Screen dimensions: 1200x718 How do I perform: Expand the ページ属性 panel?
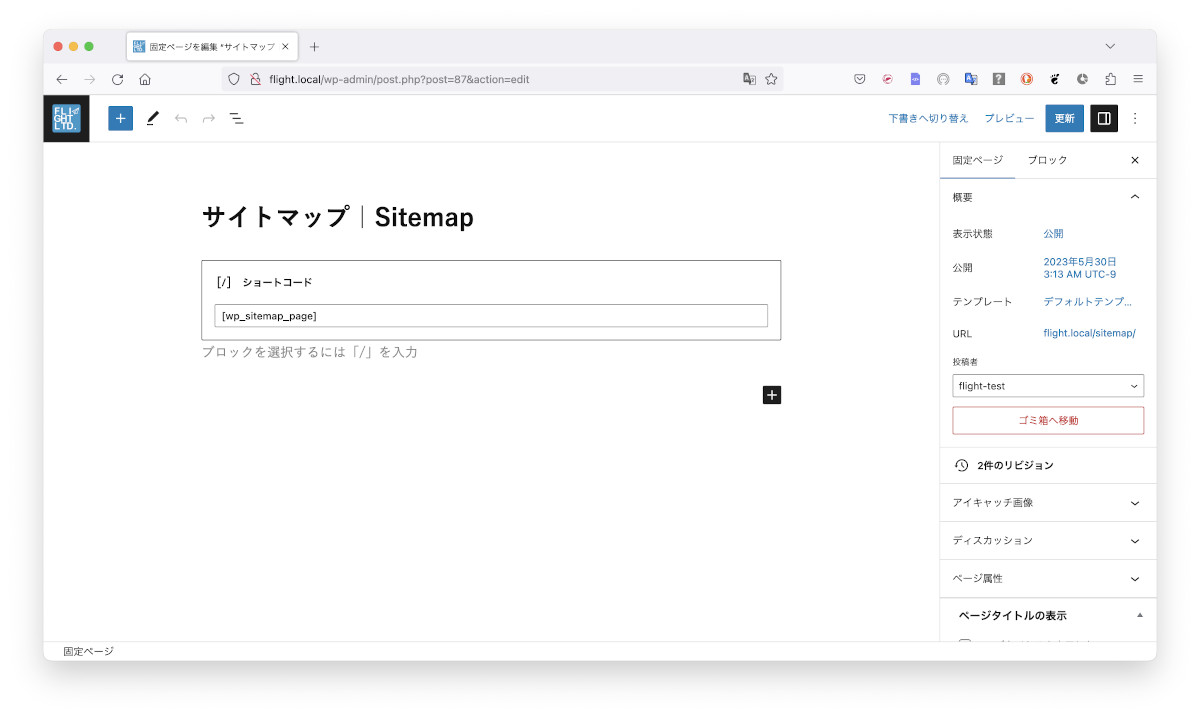point(1047,579)
